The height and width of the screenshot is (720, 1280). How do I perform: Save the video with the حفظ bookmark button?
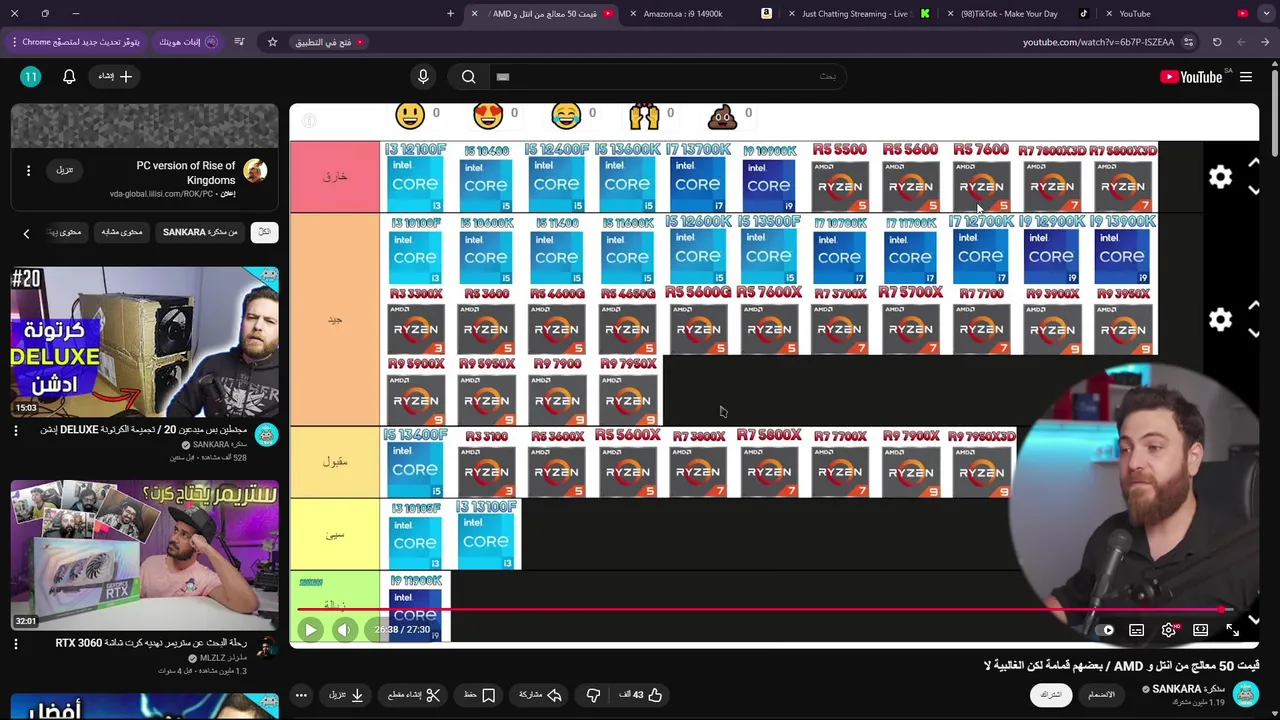pyautogui.click(x=479, y=695)
